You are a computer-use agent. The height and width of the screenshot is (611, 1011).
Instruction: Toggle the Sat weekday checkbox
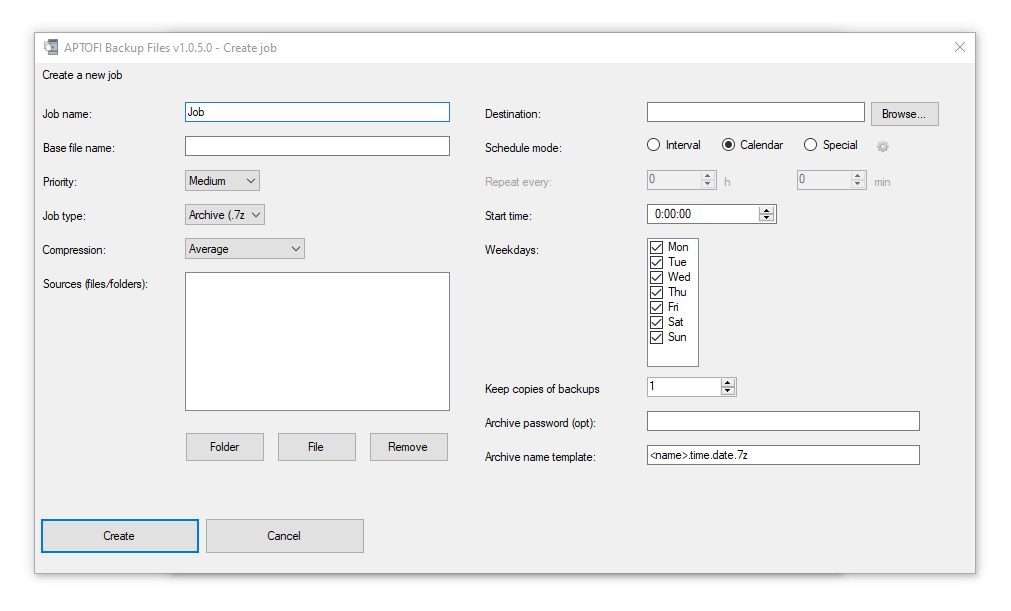coord(657,322)
